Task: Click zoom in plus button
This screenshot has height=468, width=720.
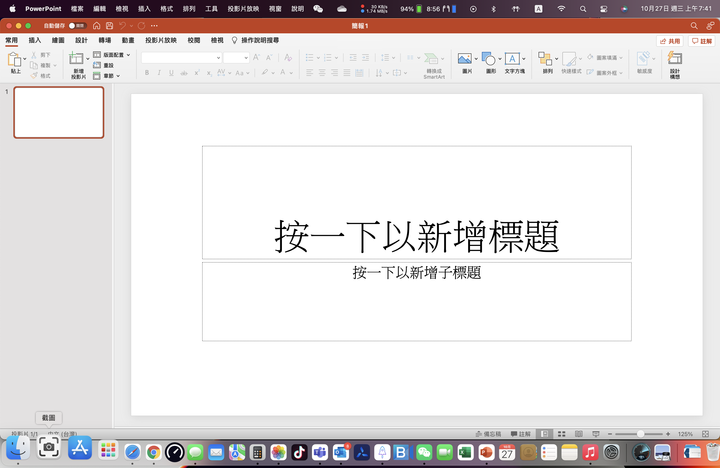Action: [668, 434]
